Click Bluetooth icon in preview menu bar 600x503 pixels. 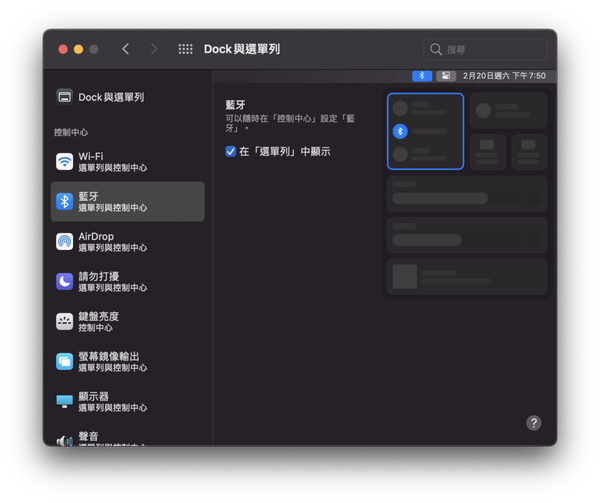pos(422,76)
